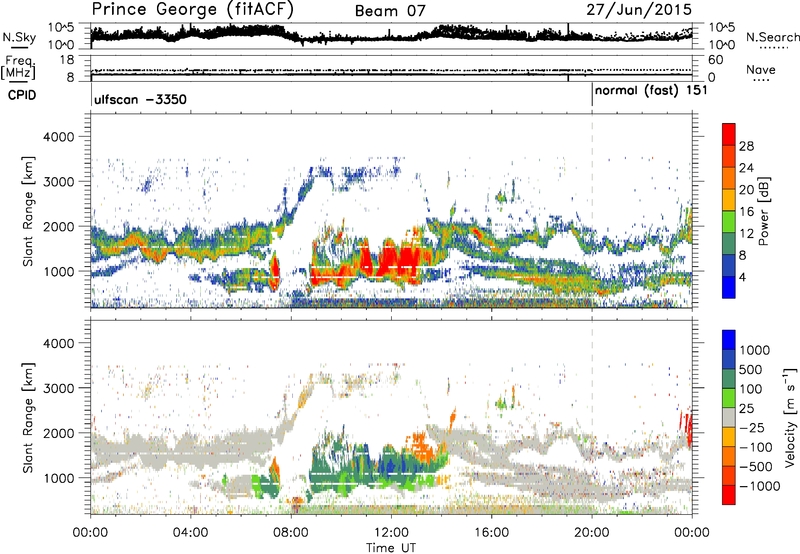Click the 'N.Sky' axis label

click(x=19, y=37)
